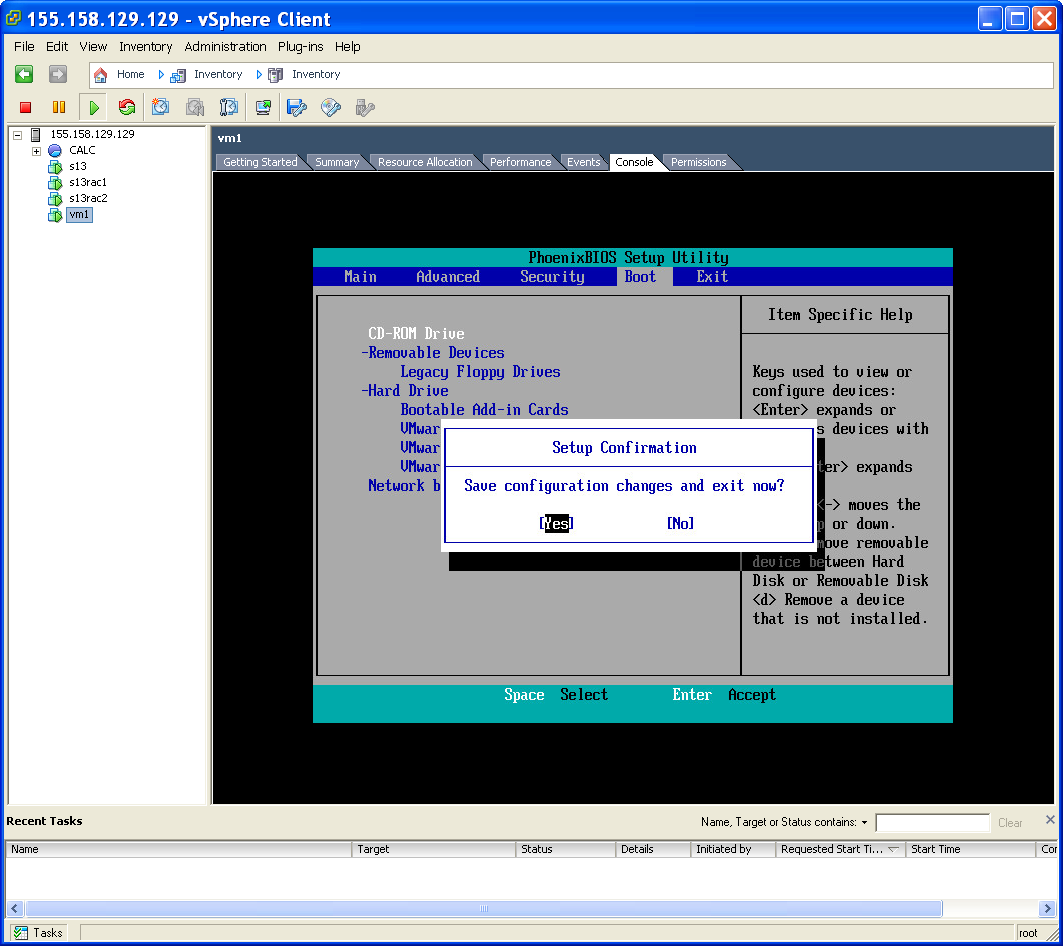Viewport: 1063px width, 946px height.
Task: Click the Target column header
Action: pyautogui.click(x=434, y=849)
